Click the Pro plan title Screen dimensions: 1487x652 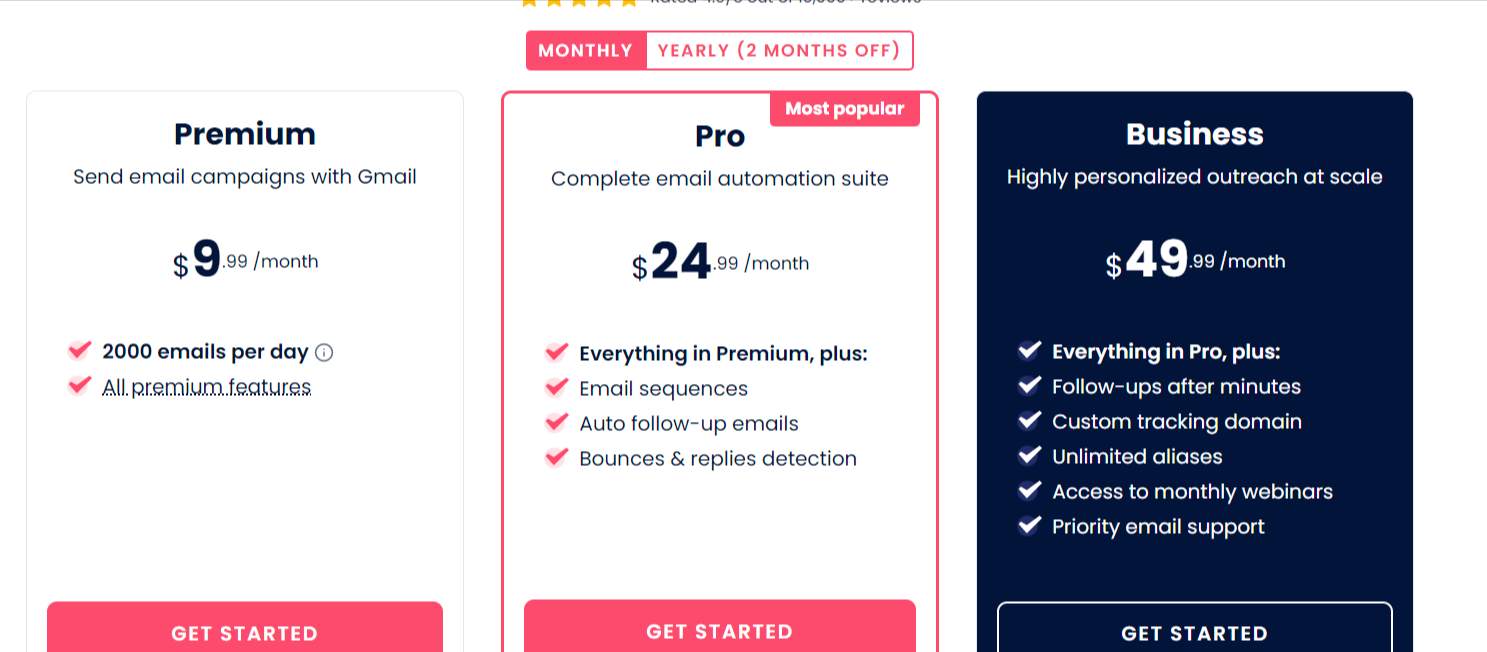tap(720, 136)
